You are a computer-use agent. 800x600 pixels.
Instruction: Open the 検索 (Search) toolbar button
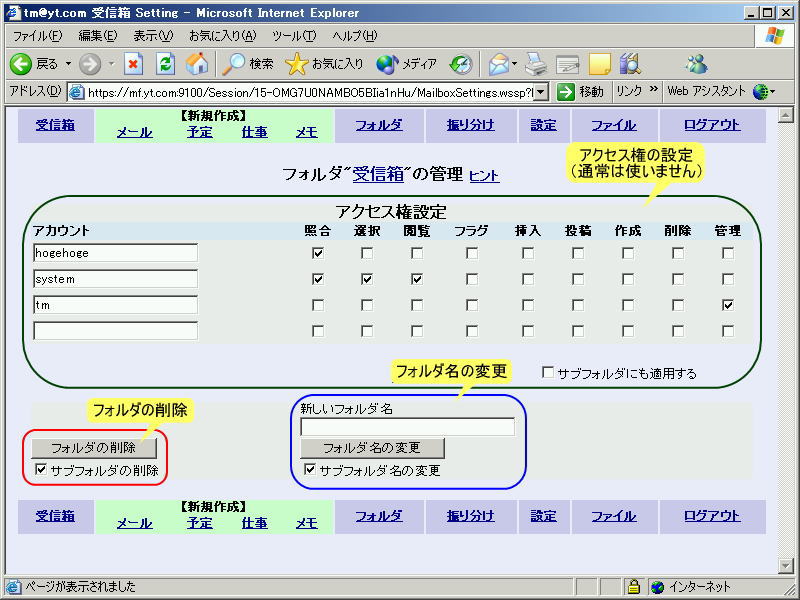coord(247,64)
